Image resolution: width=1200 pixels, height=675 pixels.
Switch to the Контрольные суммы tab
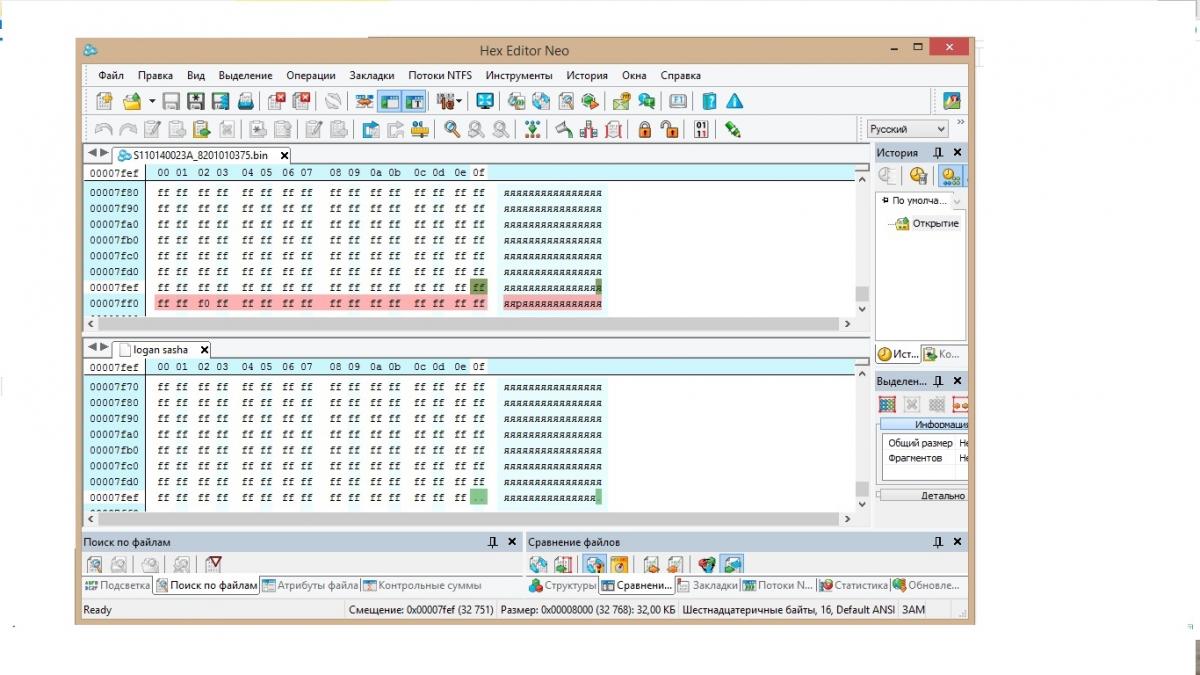tap(422, 586)
